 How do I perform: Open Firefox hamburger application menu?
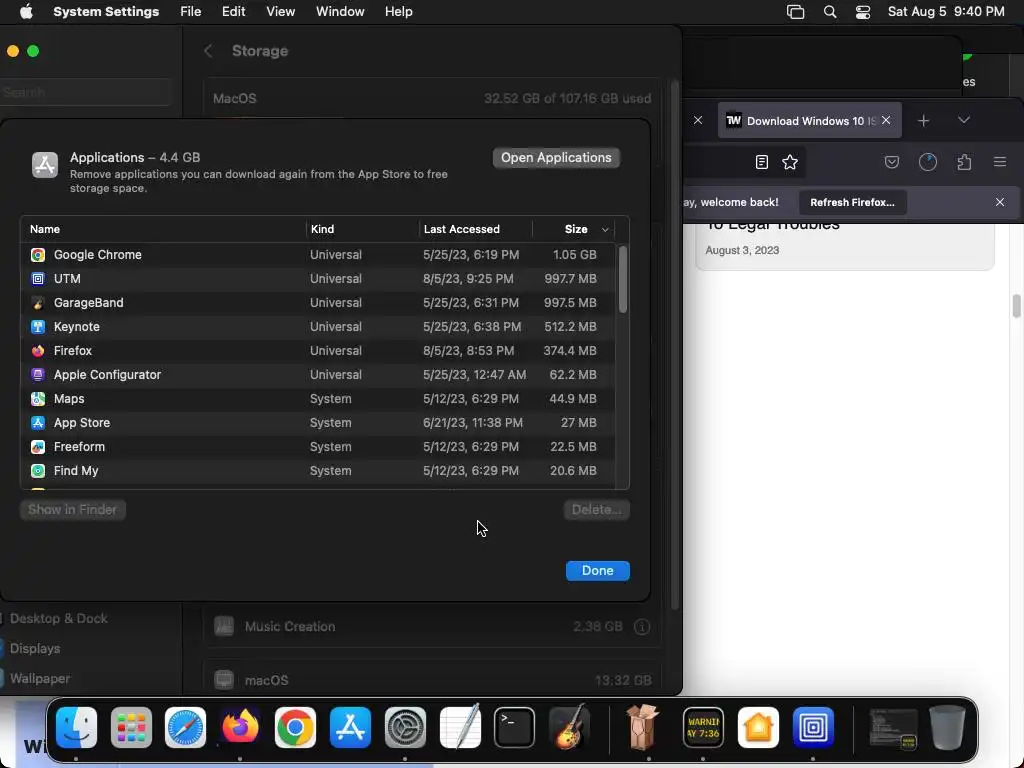pos(1000,162)
